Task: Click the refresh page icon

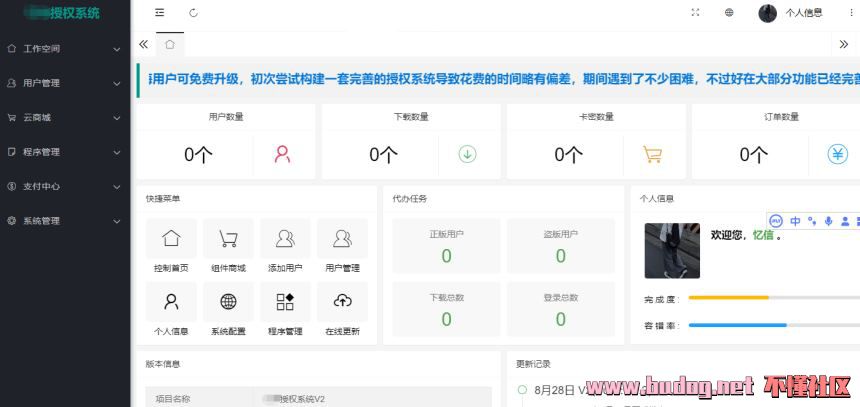Action: pos(193,13)
